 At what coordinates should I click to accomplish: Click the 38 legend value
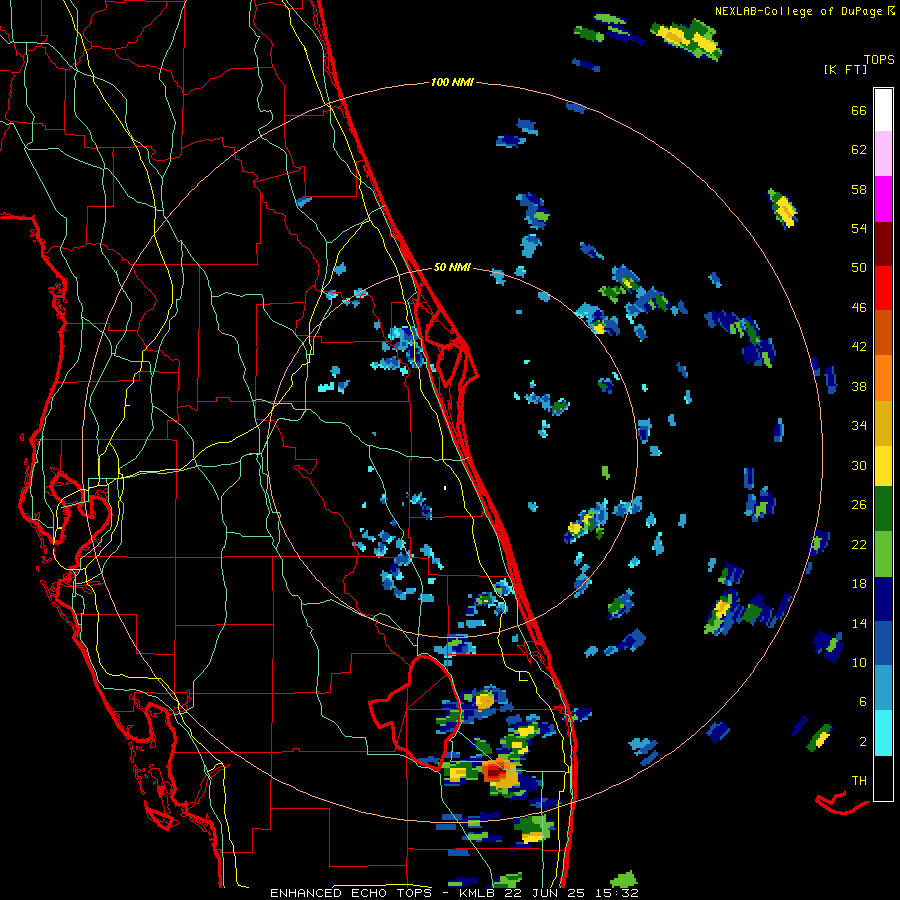859,387
